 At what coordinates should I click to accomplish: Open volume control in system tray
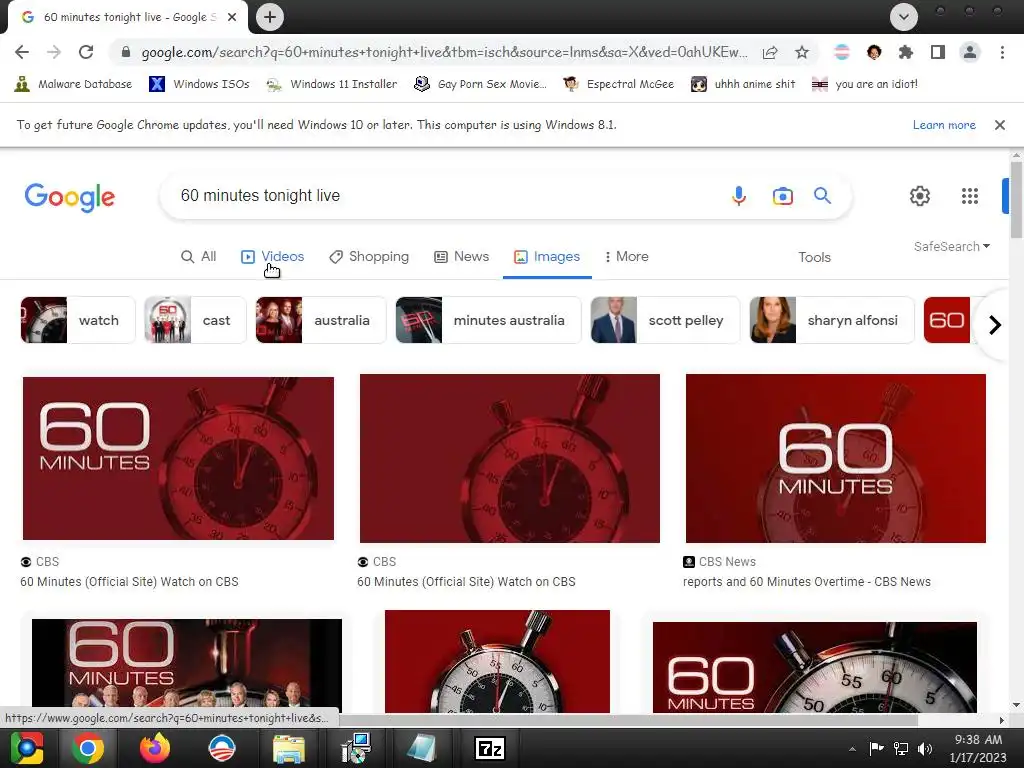(925, 748)
